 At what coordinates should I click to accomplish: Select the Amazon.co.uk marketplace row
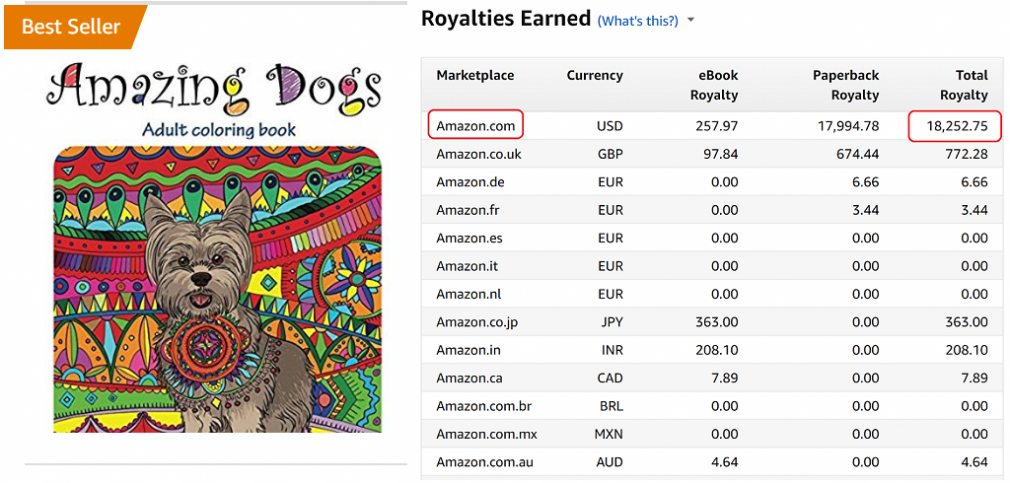point(712,155)
